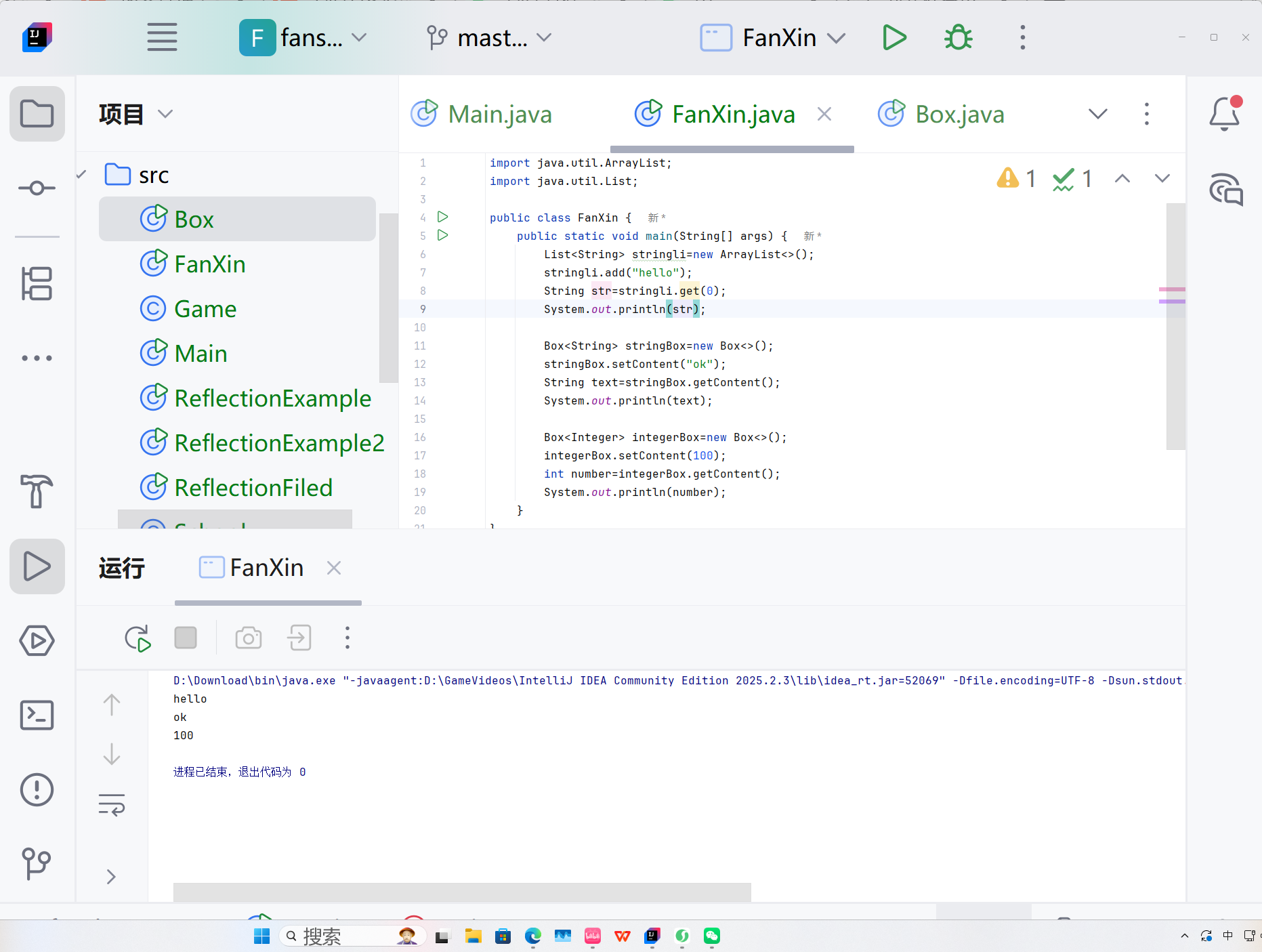
Task: Open the Project tool window folder icon
Action: 37,114
